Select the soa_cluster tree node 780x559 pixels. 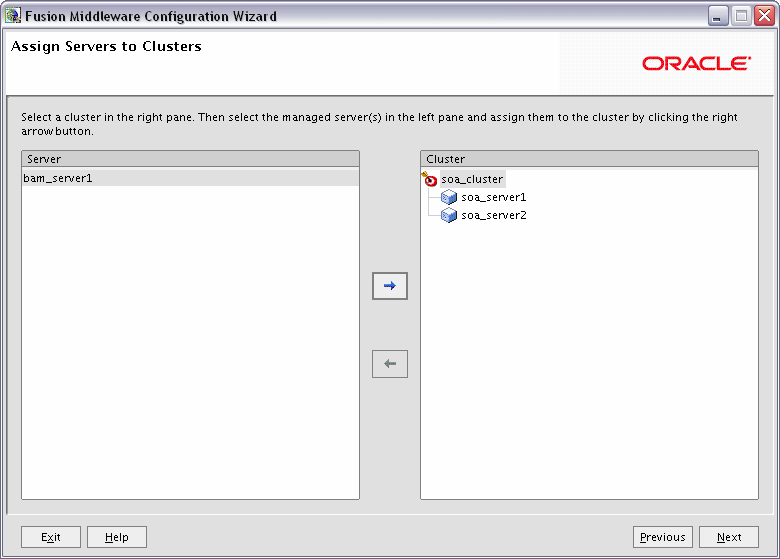[472, 179]
